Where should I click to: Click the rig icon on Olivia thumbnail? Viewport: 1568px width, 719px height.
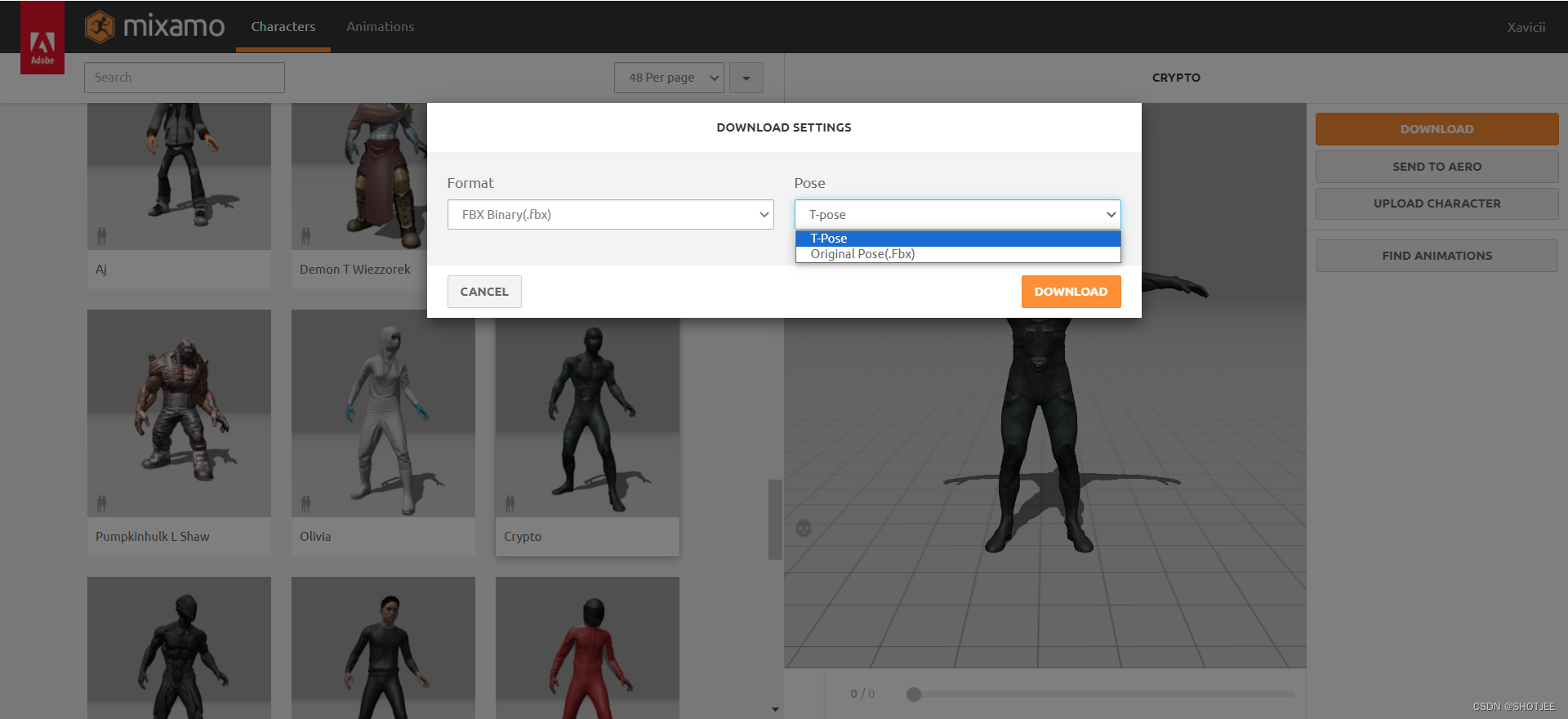pyautogui.click(x=305, y=503)
